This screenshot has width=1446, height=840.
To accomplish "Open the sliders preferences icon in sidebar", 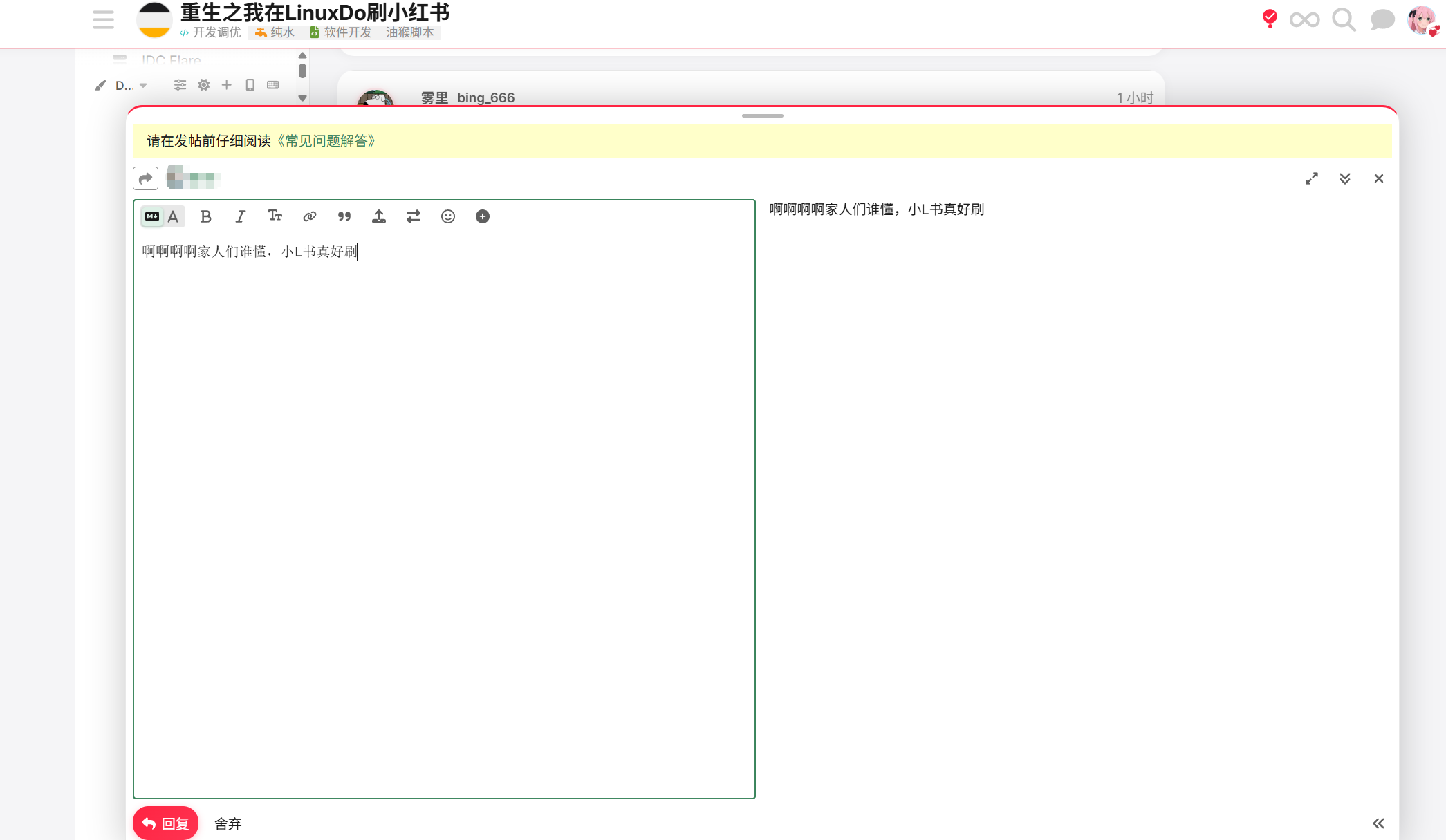I will pyautogui.click(x=180, y=85).
